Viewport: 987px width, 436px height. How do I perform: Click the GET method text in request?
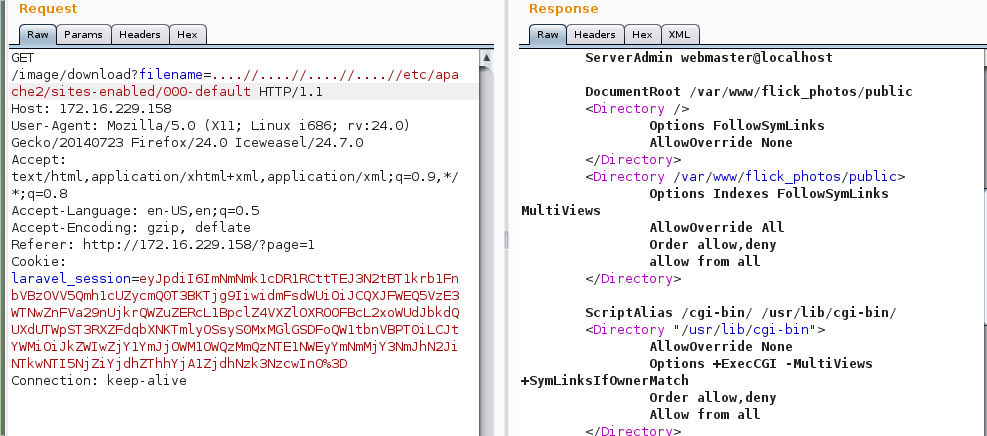[23, 58]
